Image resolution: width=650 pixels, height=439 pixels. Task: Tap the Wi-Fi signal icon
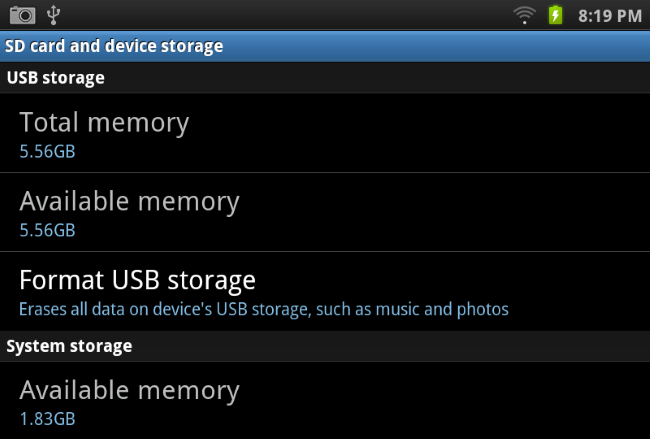(524, 15)
